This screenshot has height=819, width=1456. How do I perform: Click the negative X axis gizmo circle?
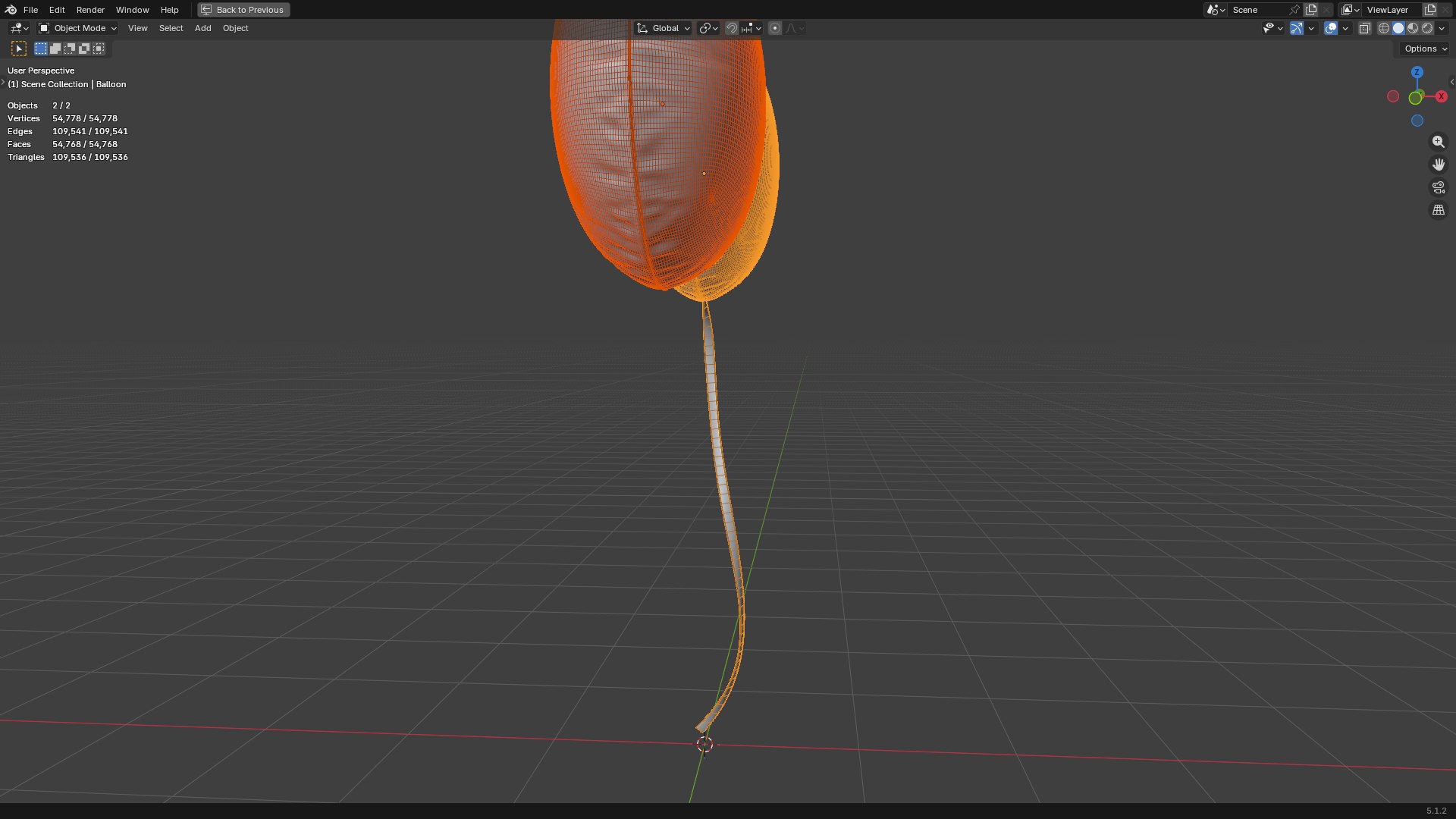[x=1393, y=96]
